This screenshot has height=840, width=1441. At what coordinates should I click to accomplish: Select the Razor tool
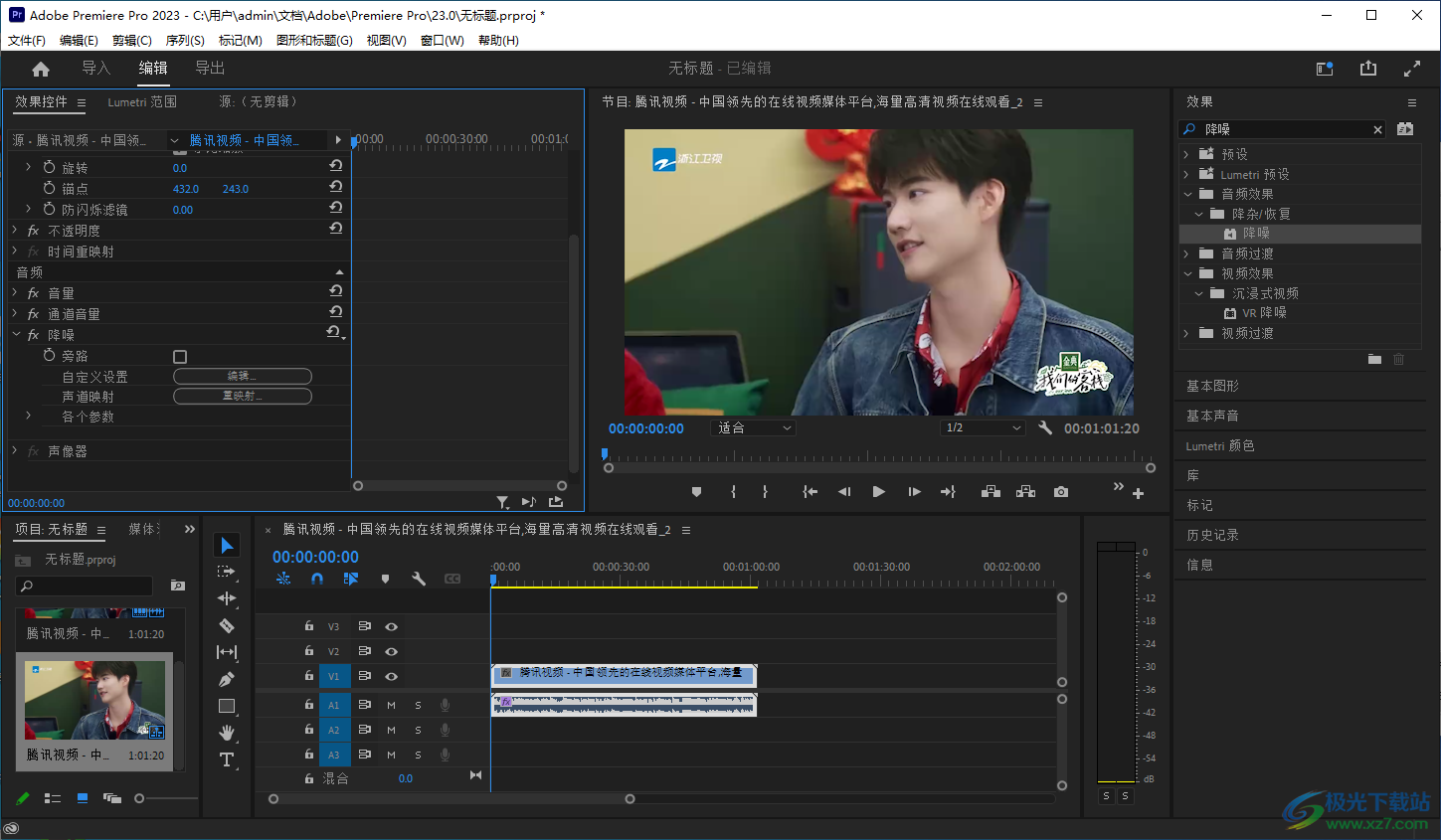point(227,625)
